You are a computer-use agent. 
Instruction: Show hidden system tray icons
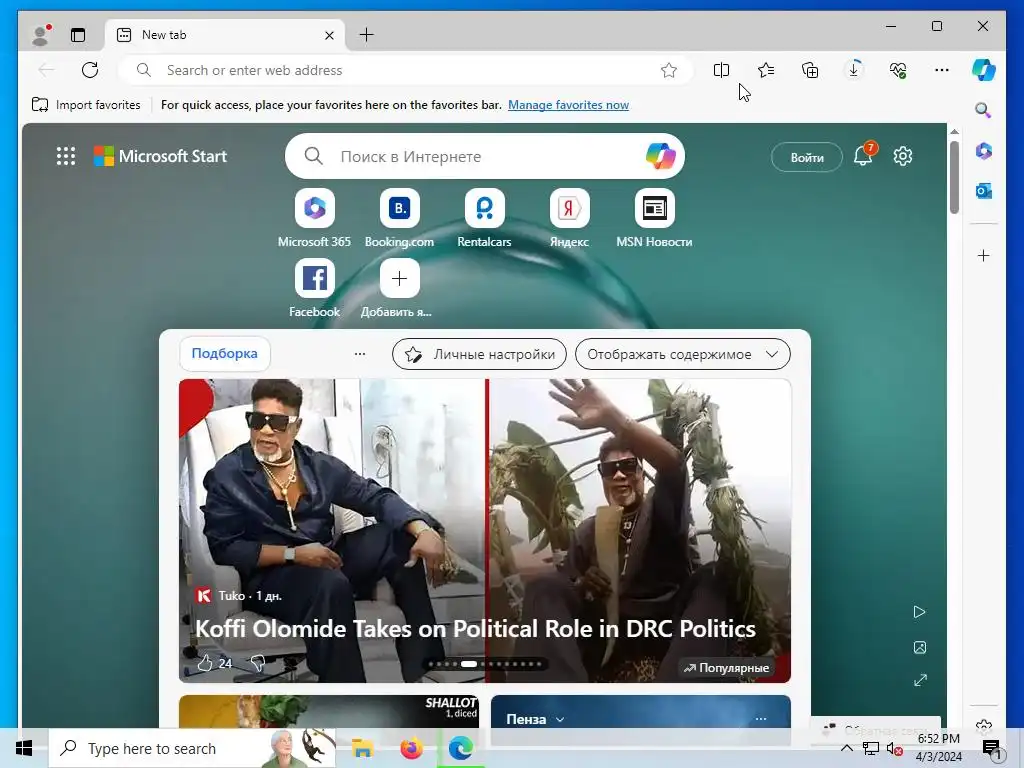click(x=846, y=748)
